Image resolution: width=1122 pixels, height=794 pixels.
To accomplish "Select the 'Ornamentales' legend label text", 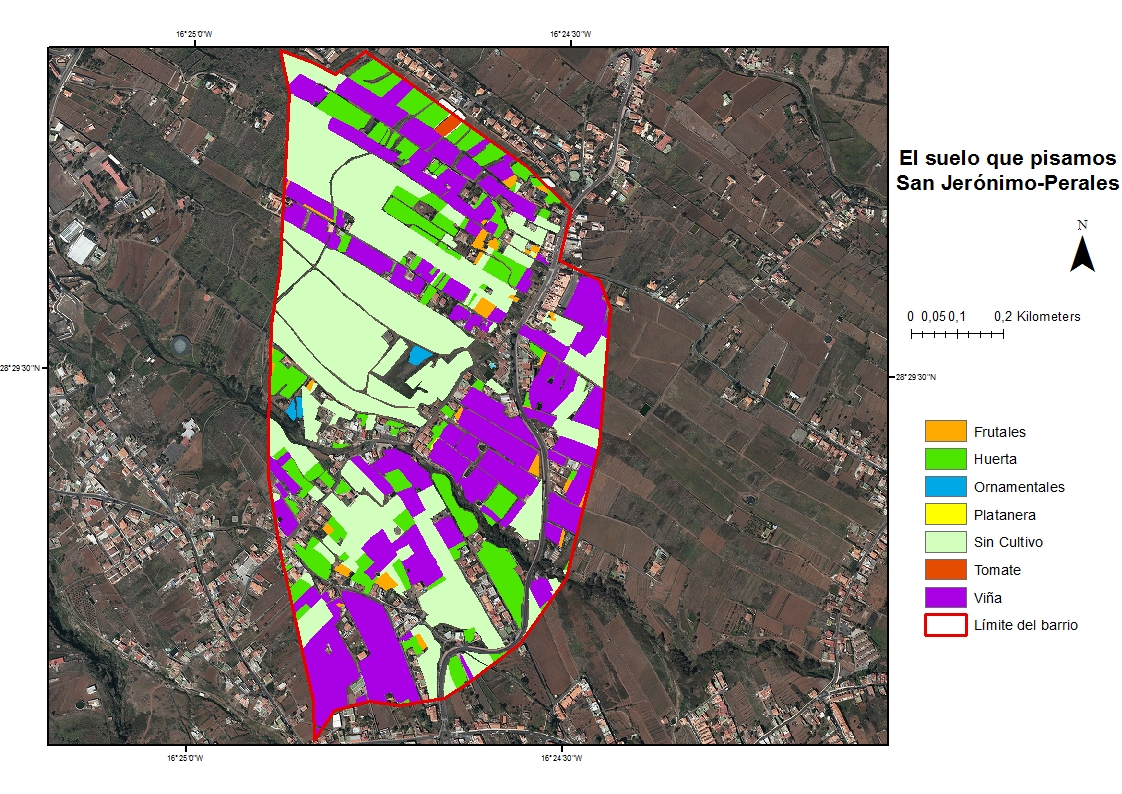I will coord(1019,488).
